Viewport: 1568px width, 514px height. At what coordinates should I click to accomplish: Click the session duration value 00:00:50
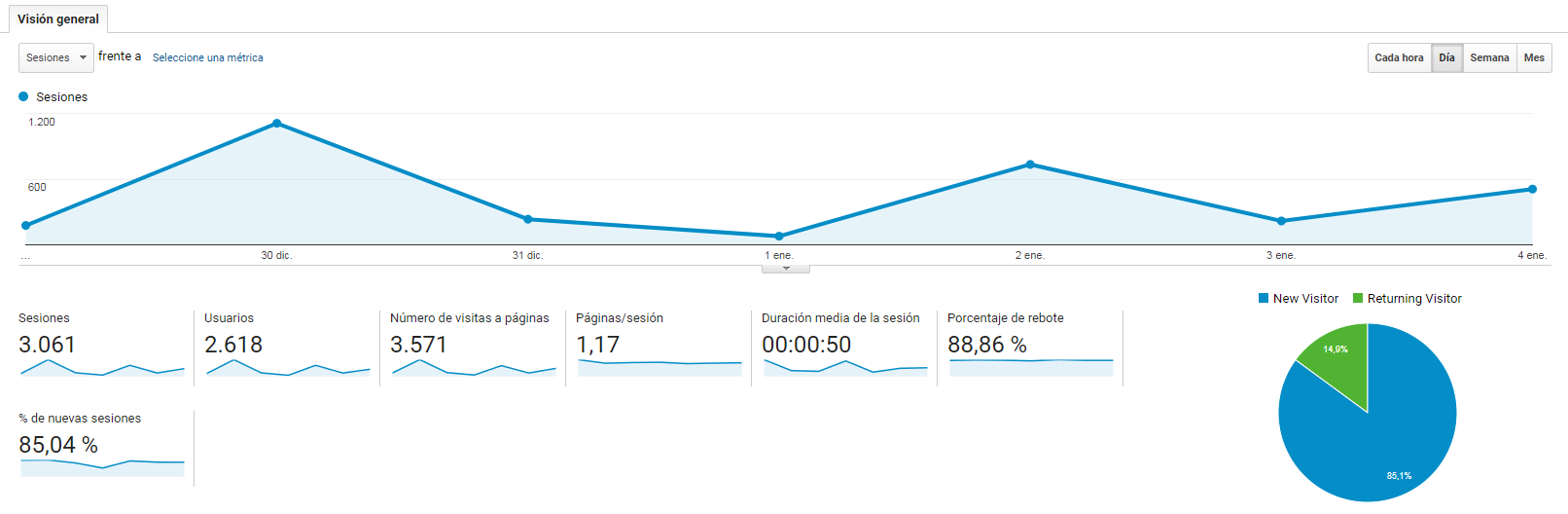[806, 345]
